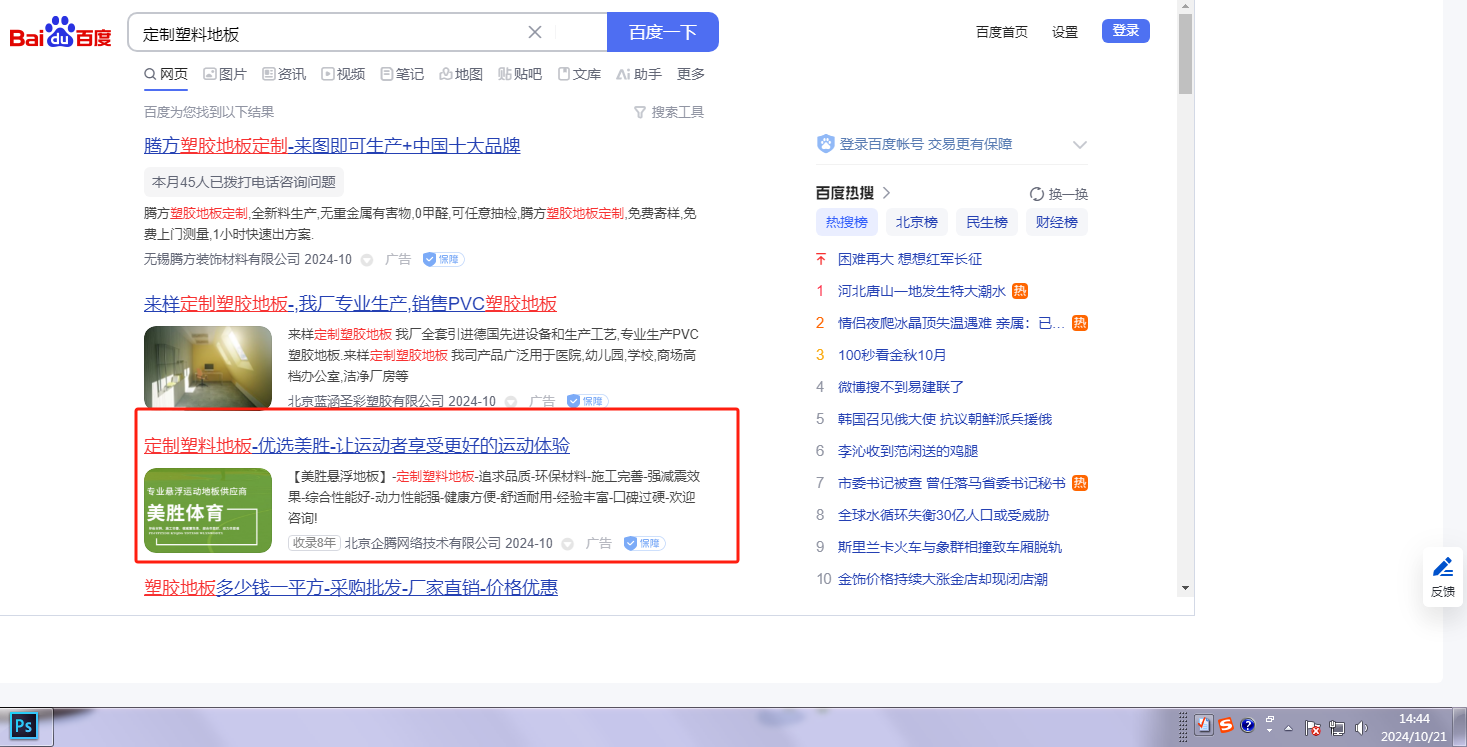
Task: Open the 定制塑料地板-优选美胜 result link
Action: 357,445
